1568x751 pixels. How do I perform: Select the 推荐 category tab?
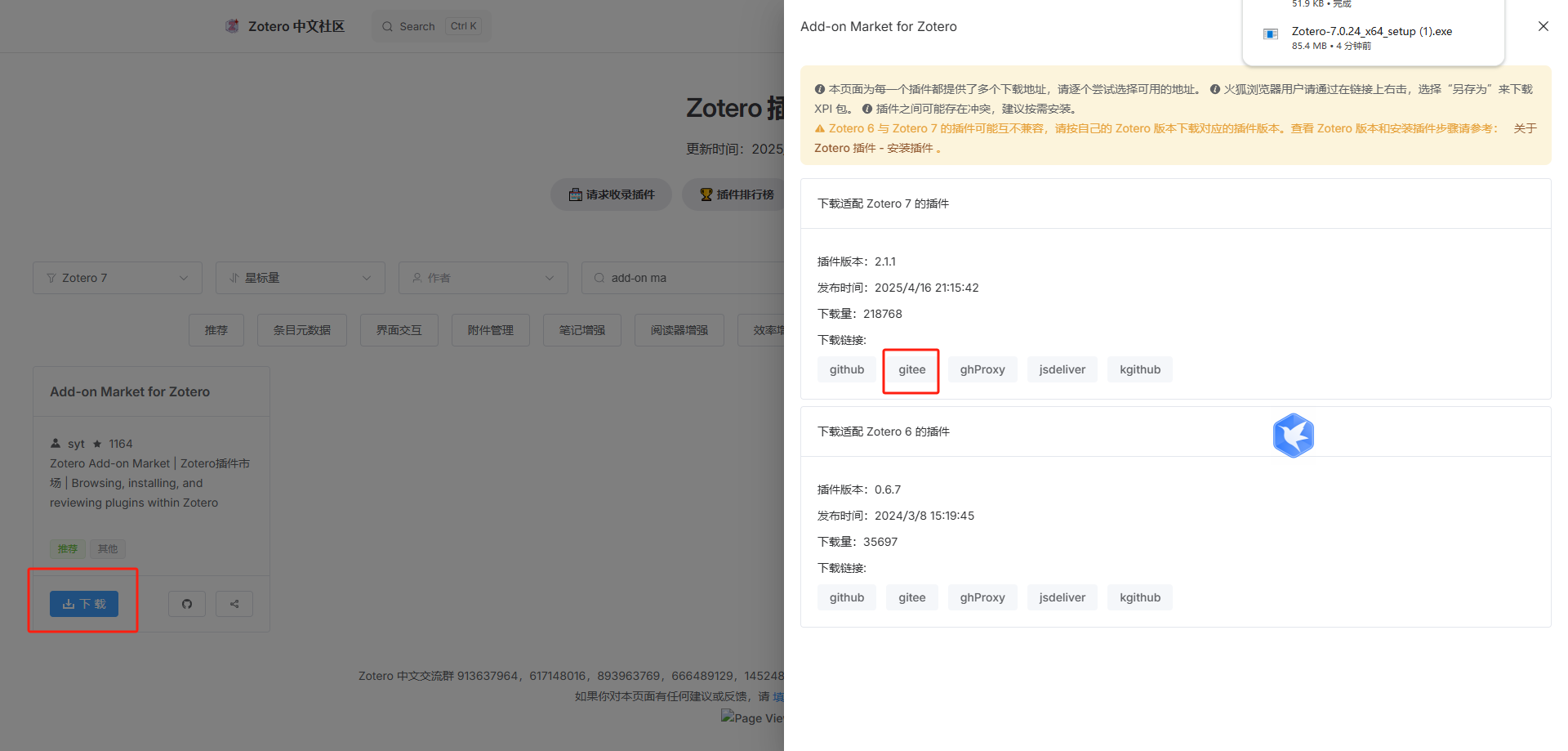pos(216,330)
